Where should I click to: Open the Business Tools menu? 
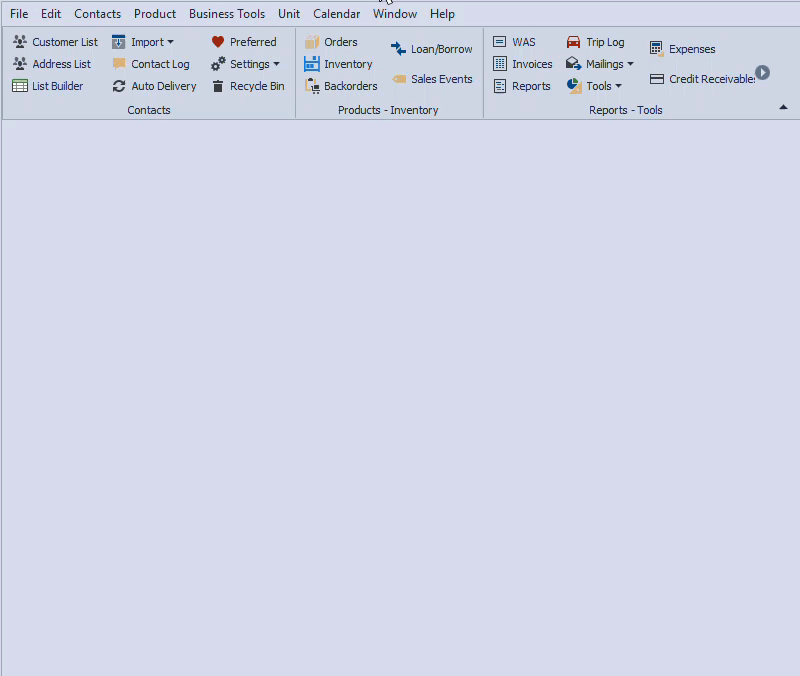[x=227, y=13]
